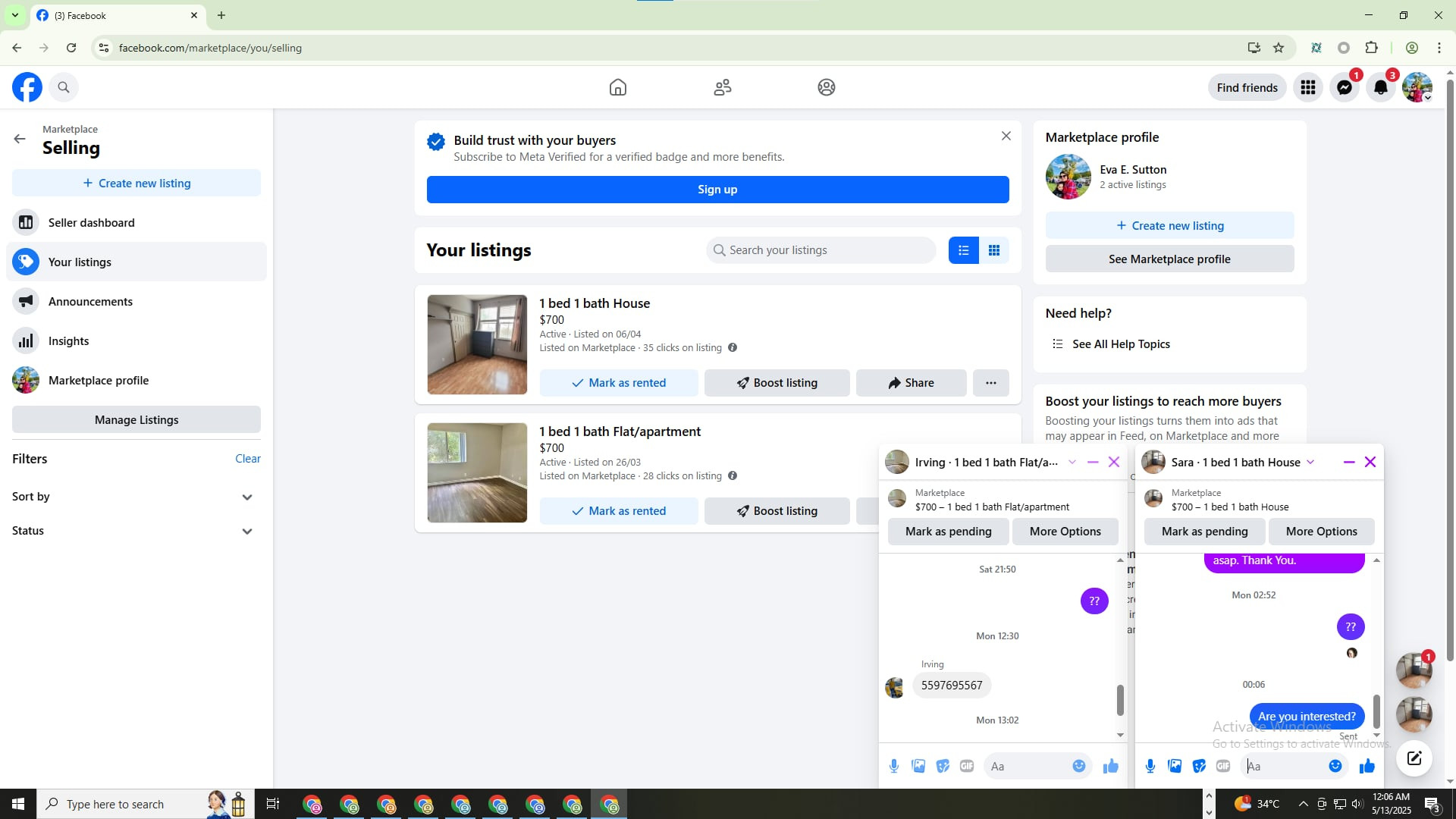Select Your listings in sidebar
Viewport: 1456px width, 819px height.
[x=136, y=262]
